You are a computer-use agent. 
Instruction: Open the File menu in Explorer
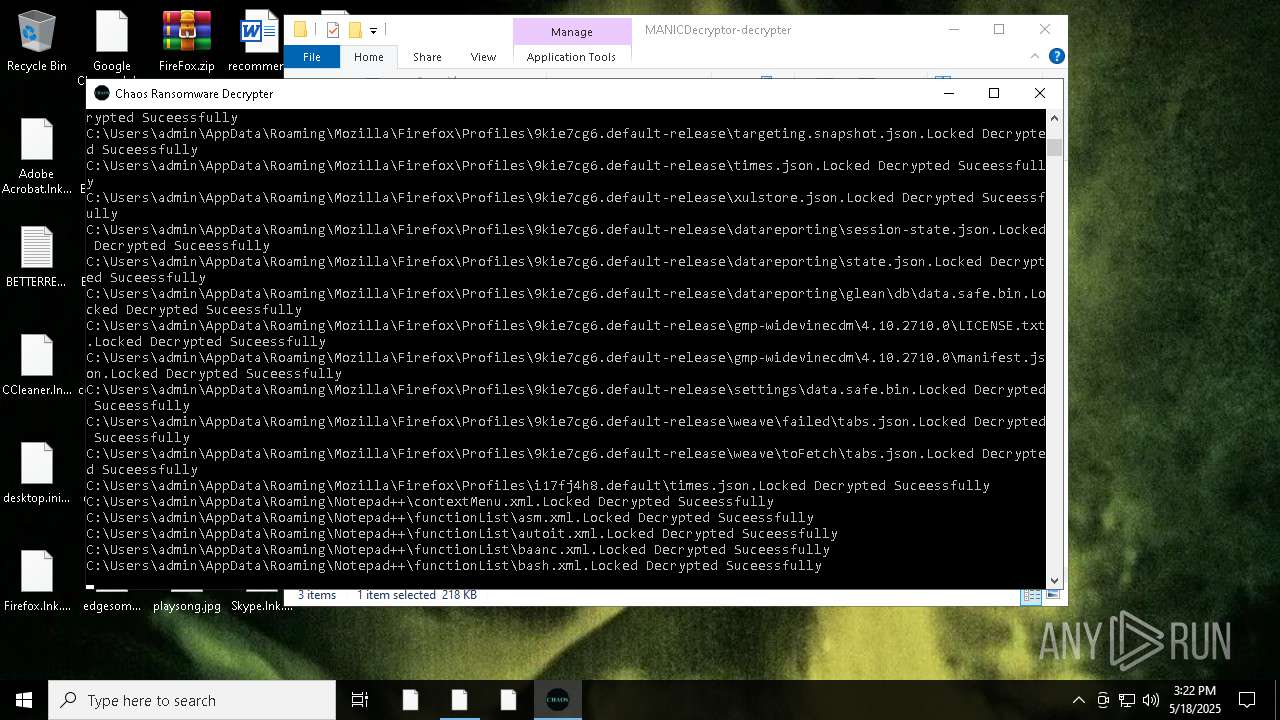312,57
